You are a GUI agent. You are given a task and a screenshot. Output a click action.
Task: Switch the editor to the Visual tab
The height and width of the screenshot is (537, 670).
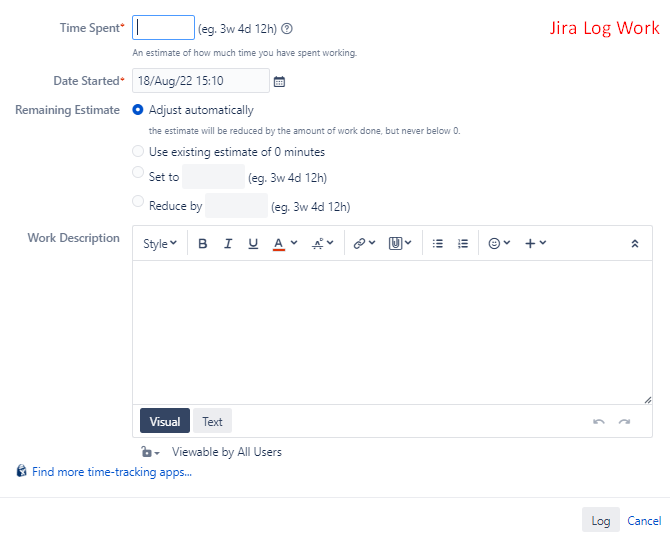click(x=165, y=421)
